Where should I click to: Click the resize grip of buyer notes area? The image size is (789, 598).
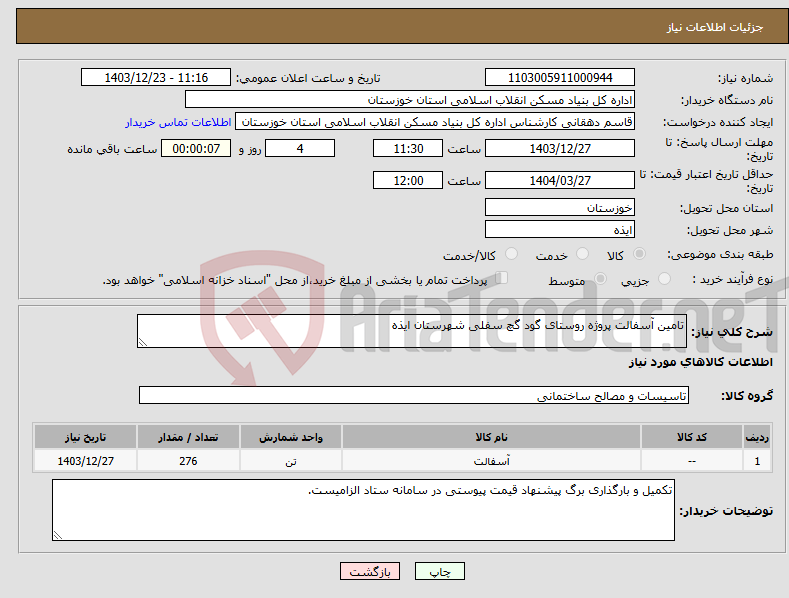(58, 535)
